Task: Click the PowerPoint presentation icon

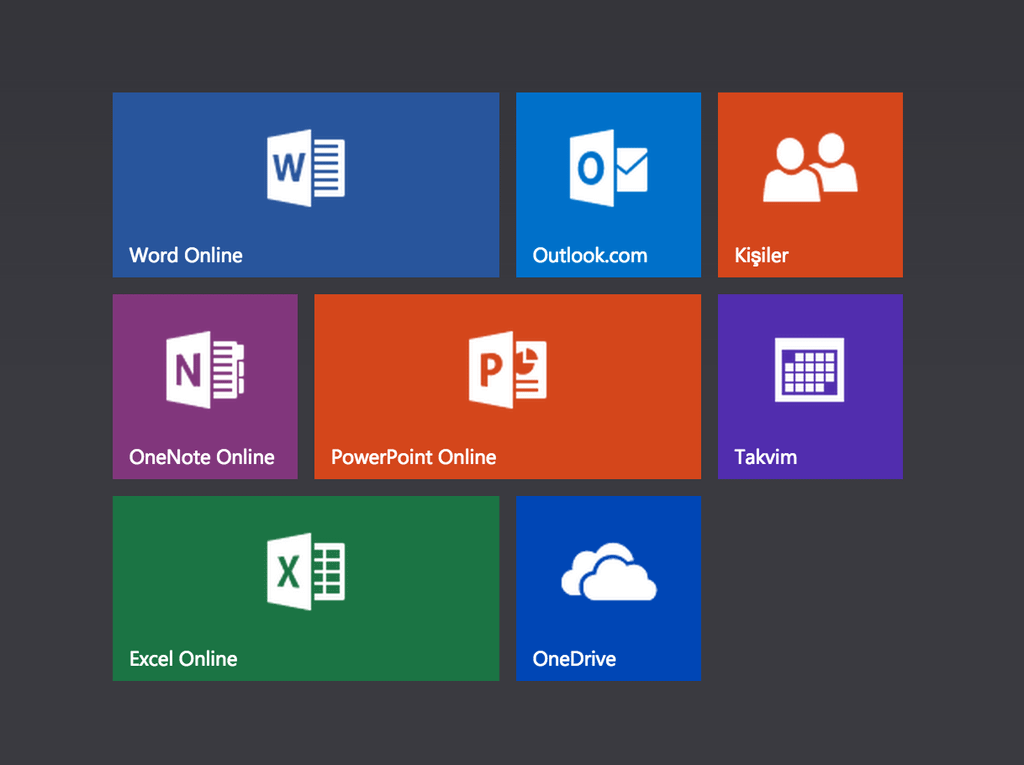Action: (507, 370)
